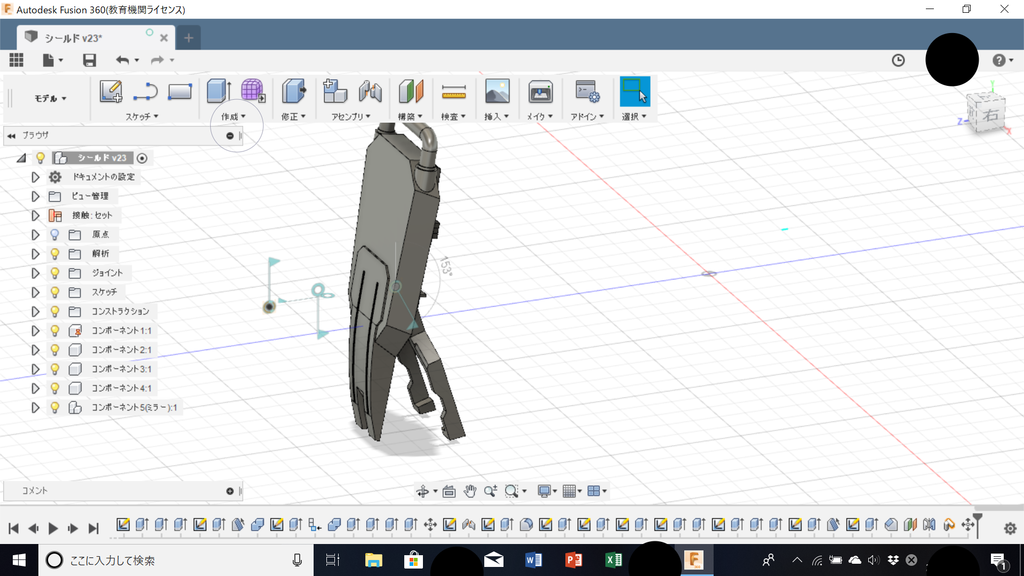Open the 作成 menu
This screenshot has height=576, width=1024.
(233, 116)
